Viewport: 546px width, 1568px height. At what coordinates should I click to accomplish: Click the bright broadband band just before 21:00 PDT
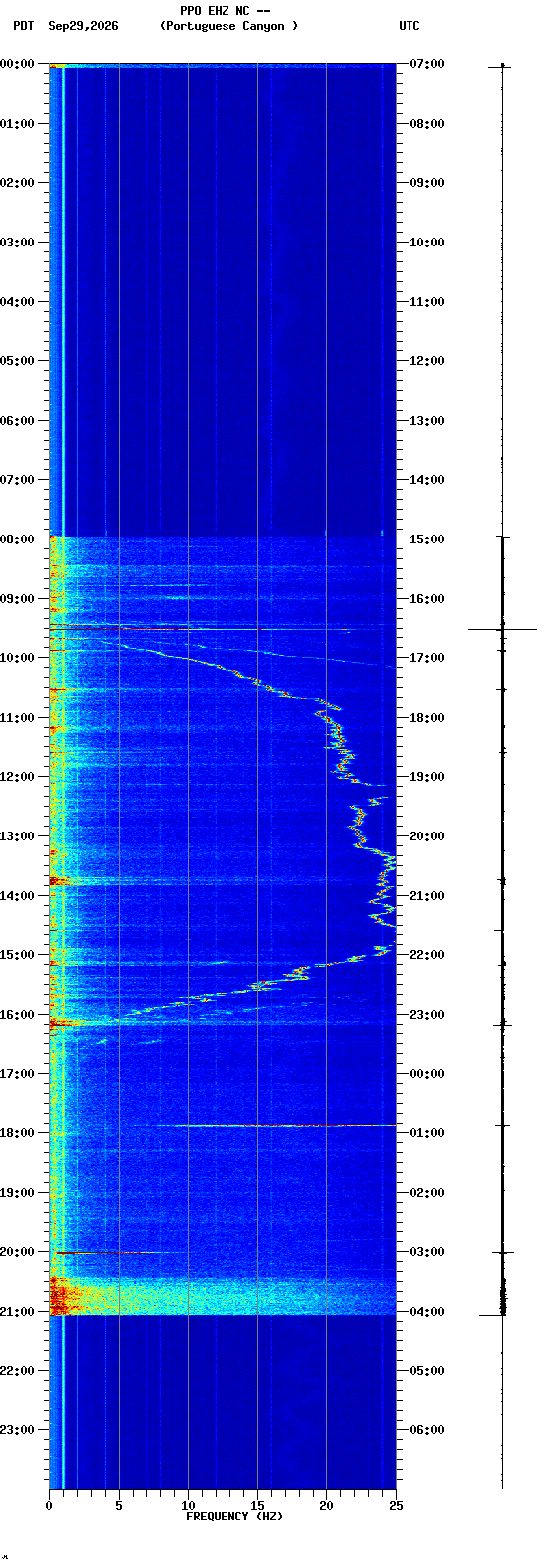(x=223, y=1297)
